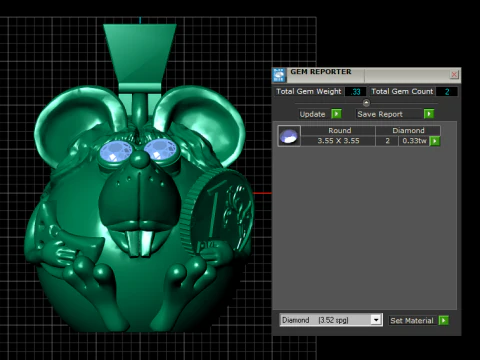Click the Total Gem Count value 2
The height and width of the screenshot is (360, 480).
pyautogui.click(x=447, y=92)
